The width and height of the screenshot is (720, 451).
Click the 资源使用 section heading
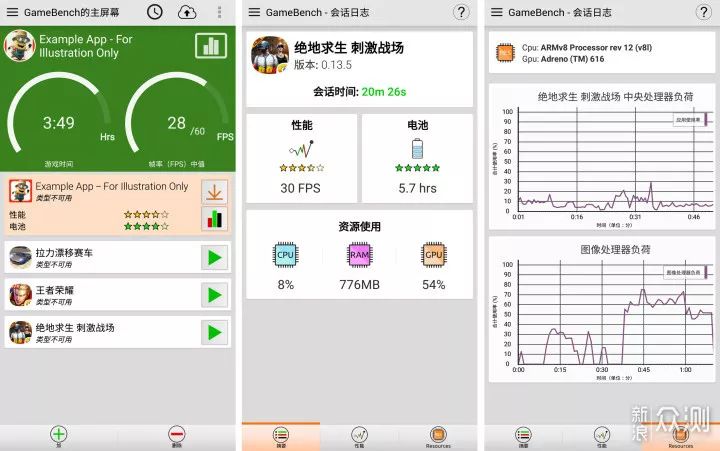(x=360, y=226)
